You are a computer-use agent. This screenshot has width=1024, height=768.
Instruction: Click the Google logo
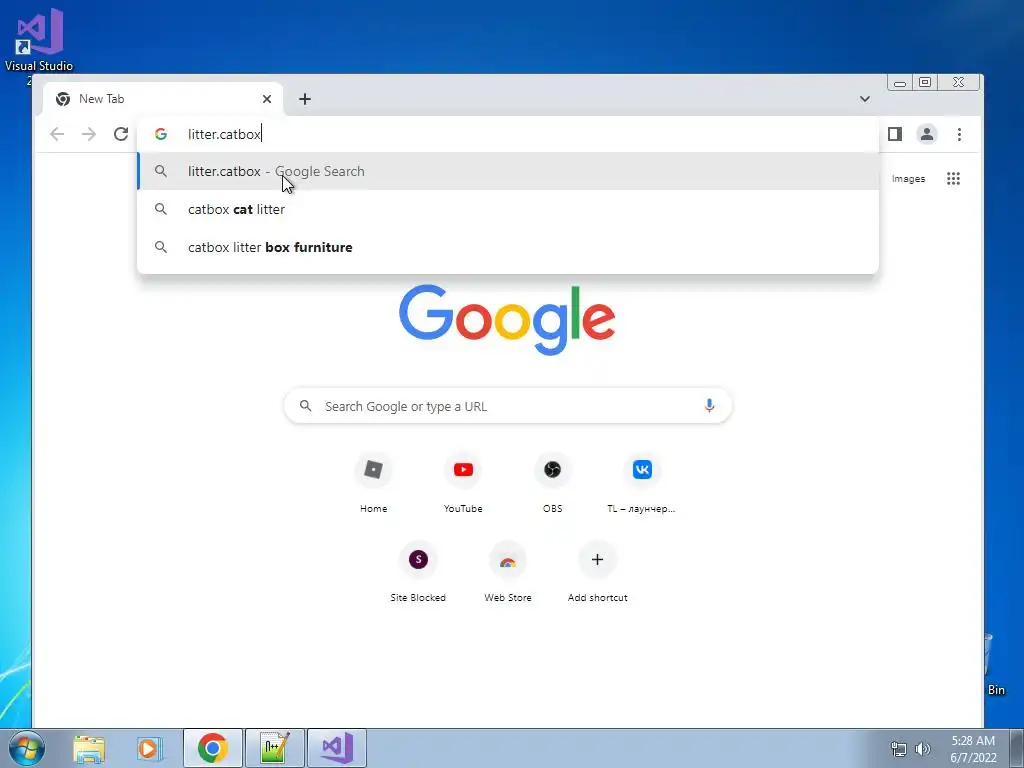pos(507,319)
